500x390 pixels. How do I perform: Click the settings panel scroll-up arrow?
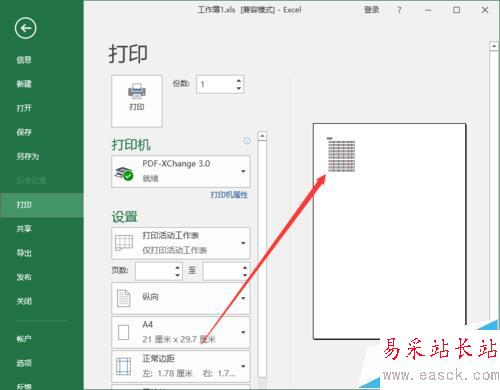click(x=262, y=136)
